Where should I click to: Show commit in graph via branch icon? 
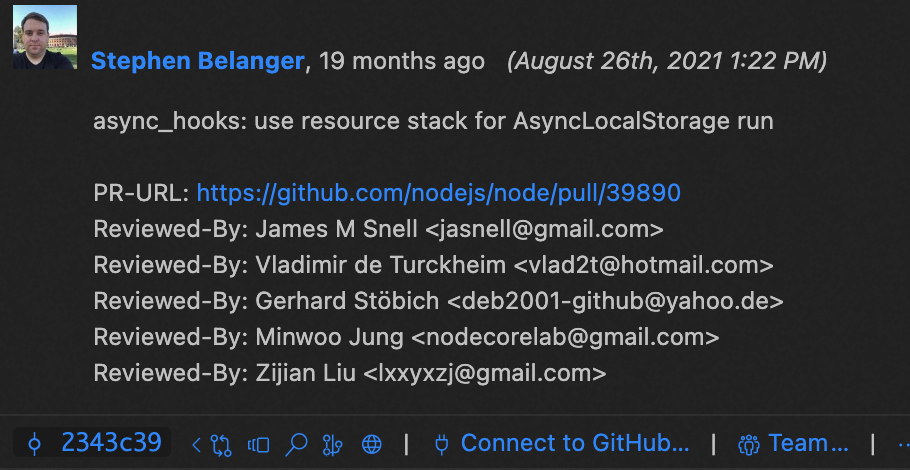(x=333, y=445)
